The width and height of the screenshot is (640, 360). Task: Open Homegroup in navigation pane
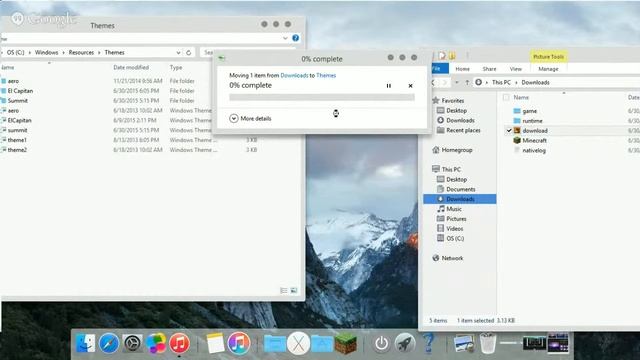point(452,150)
